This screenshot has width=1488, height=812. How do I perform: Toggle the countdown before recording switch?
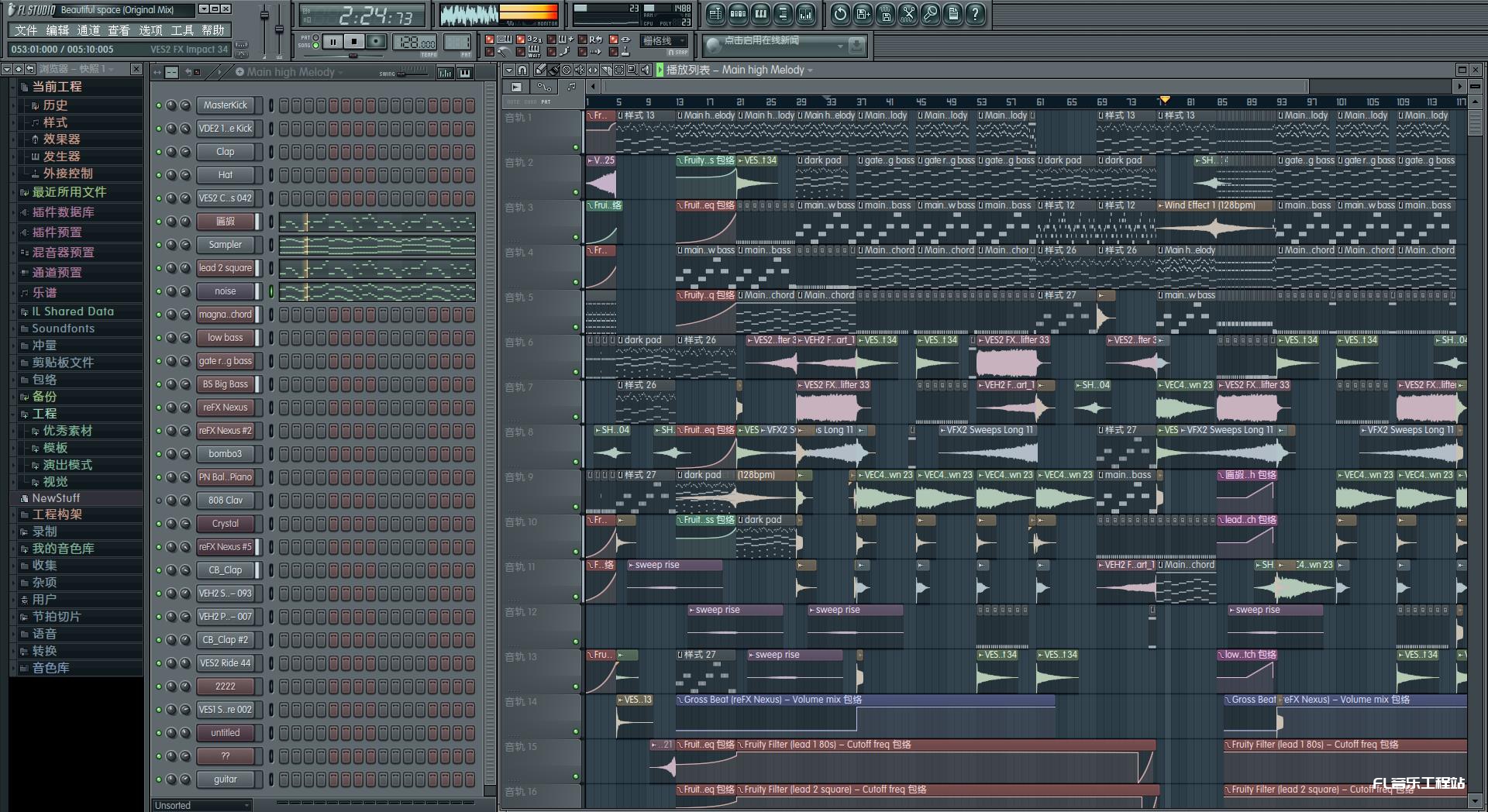520,39
